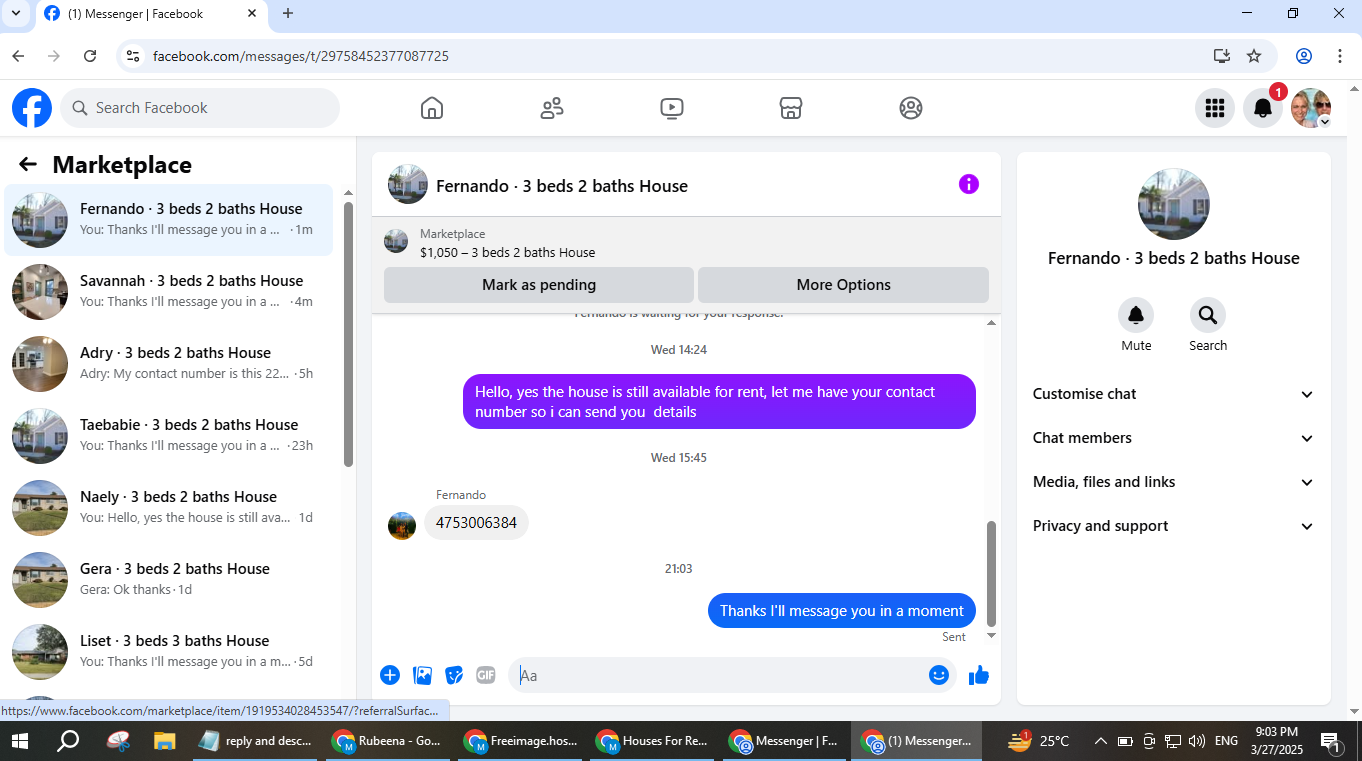This screenshot has height=761, width=1362.
Task: Click the Fernando chat title in header
Action: [562, 186]
